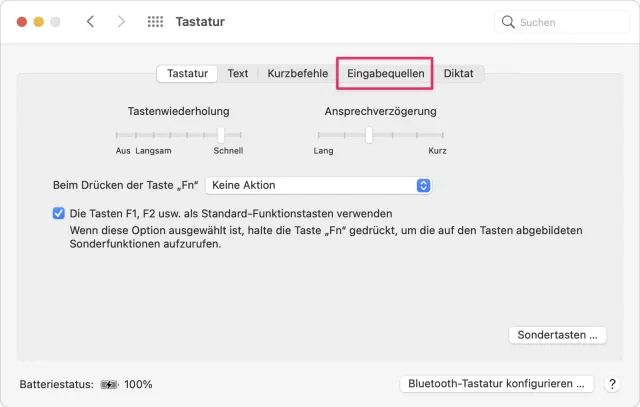This screenshot has height=407, width=640.
Task: Show all preferences grid icon
Action: click(x=155, y=21)
